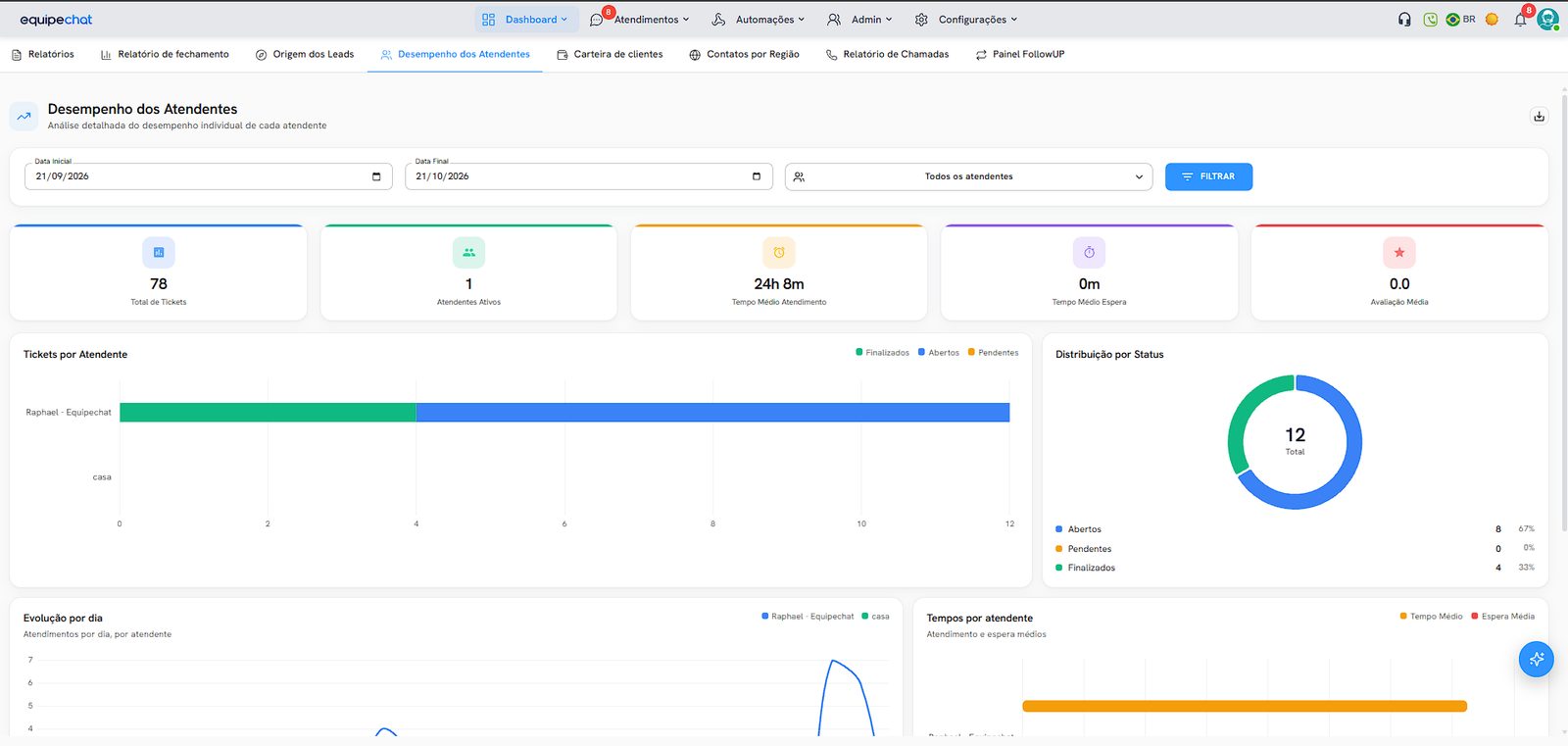Click the calendar icon in Data Inicial
Screen dimensions: 1568x746
click(x=376, y=176)
